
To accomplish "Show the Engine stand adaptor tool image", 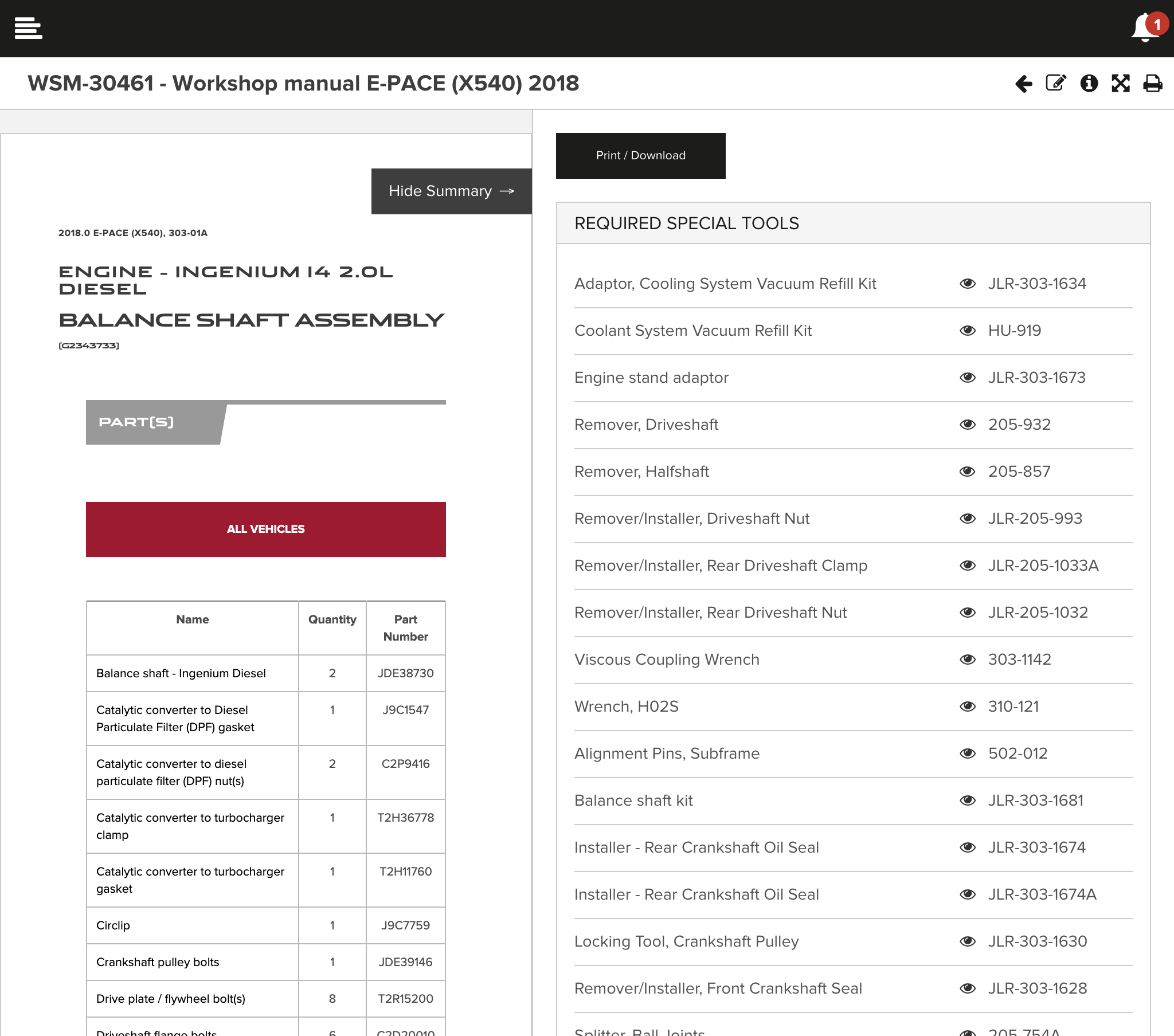I will coord(968,378).
